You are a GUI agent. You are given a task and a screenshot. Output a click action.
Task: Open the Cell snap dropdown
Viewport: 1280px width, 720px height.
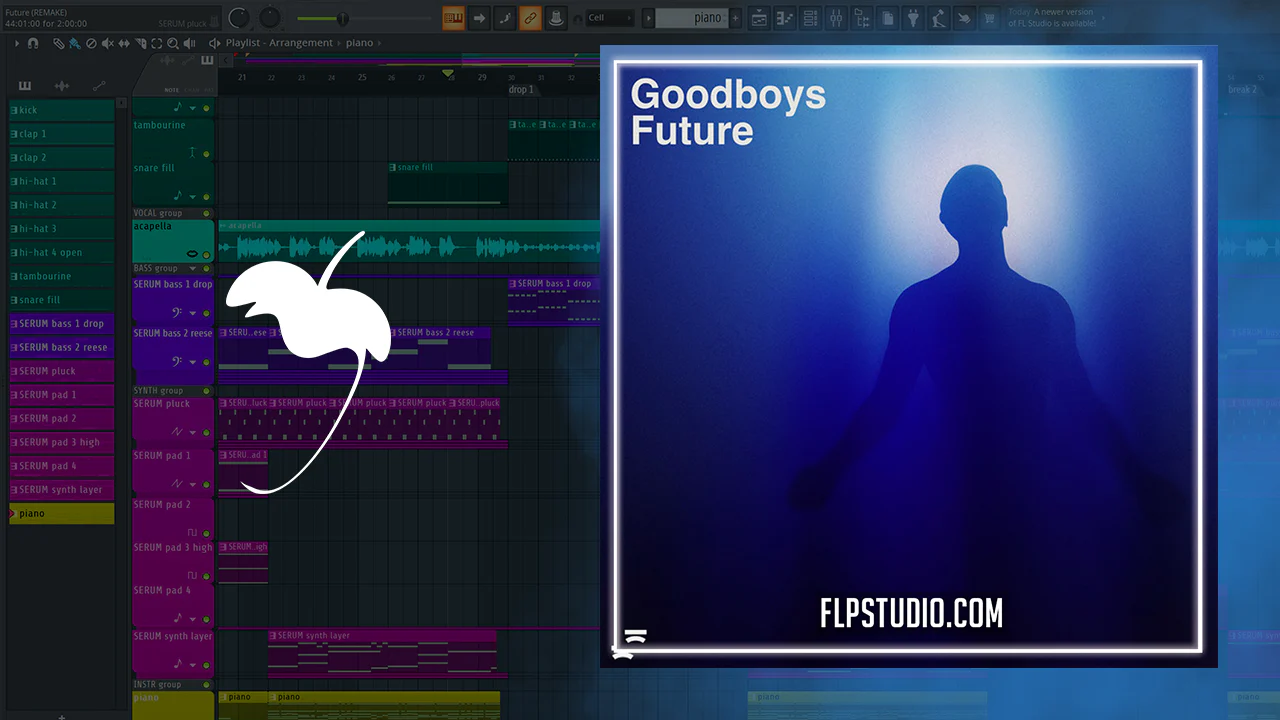[x=610, y=18]
